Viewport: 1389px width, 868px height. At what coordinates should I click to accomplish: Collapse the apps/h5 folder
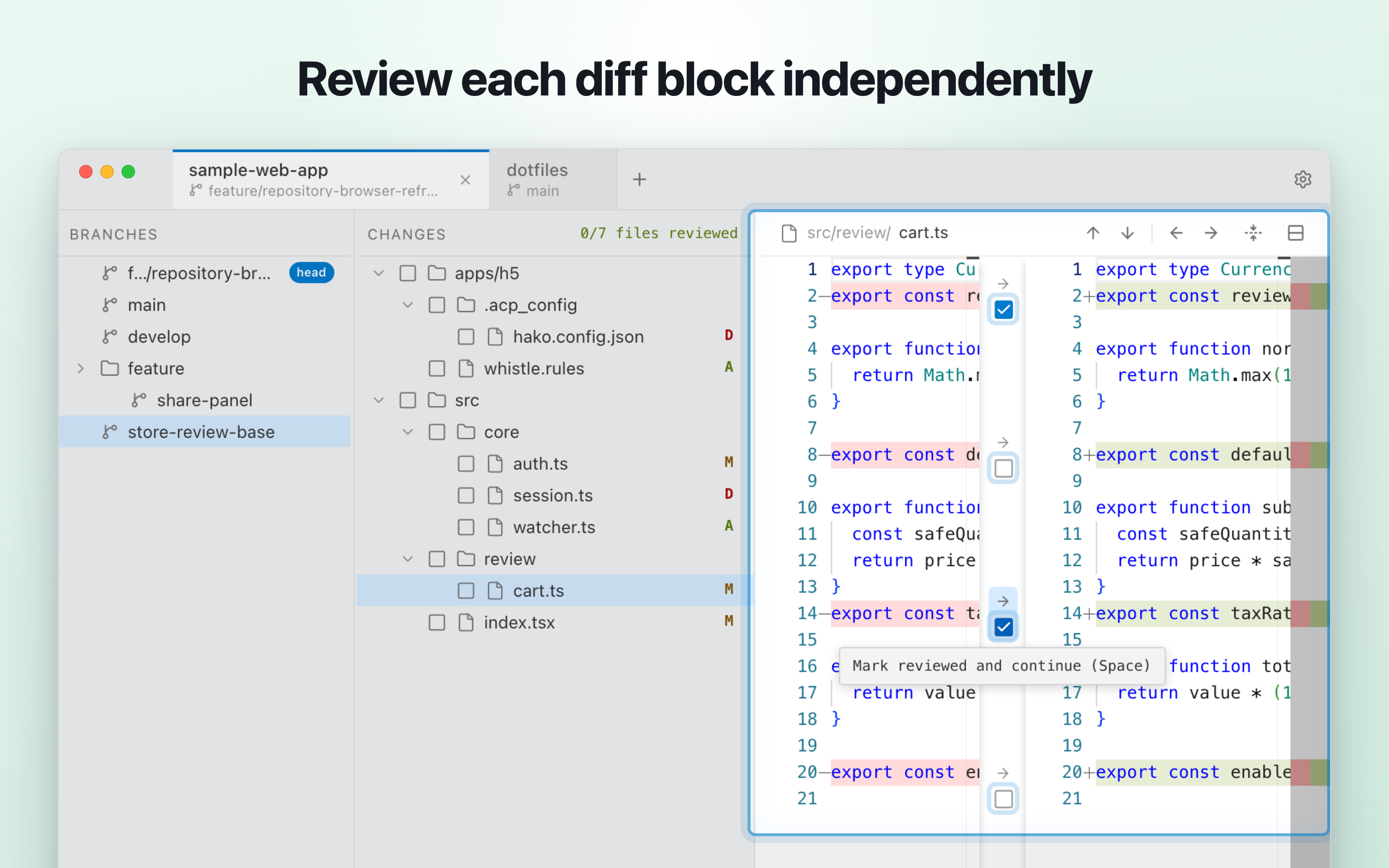click(379, 273)
